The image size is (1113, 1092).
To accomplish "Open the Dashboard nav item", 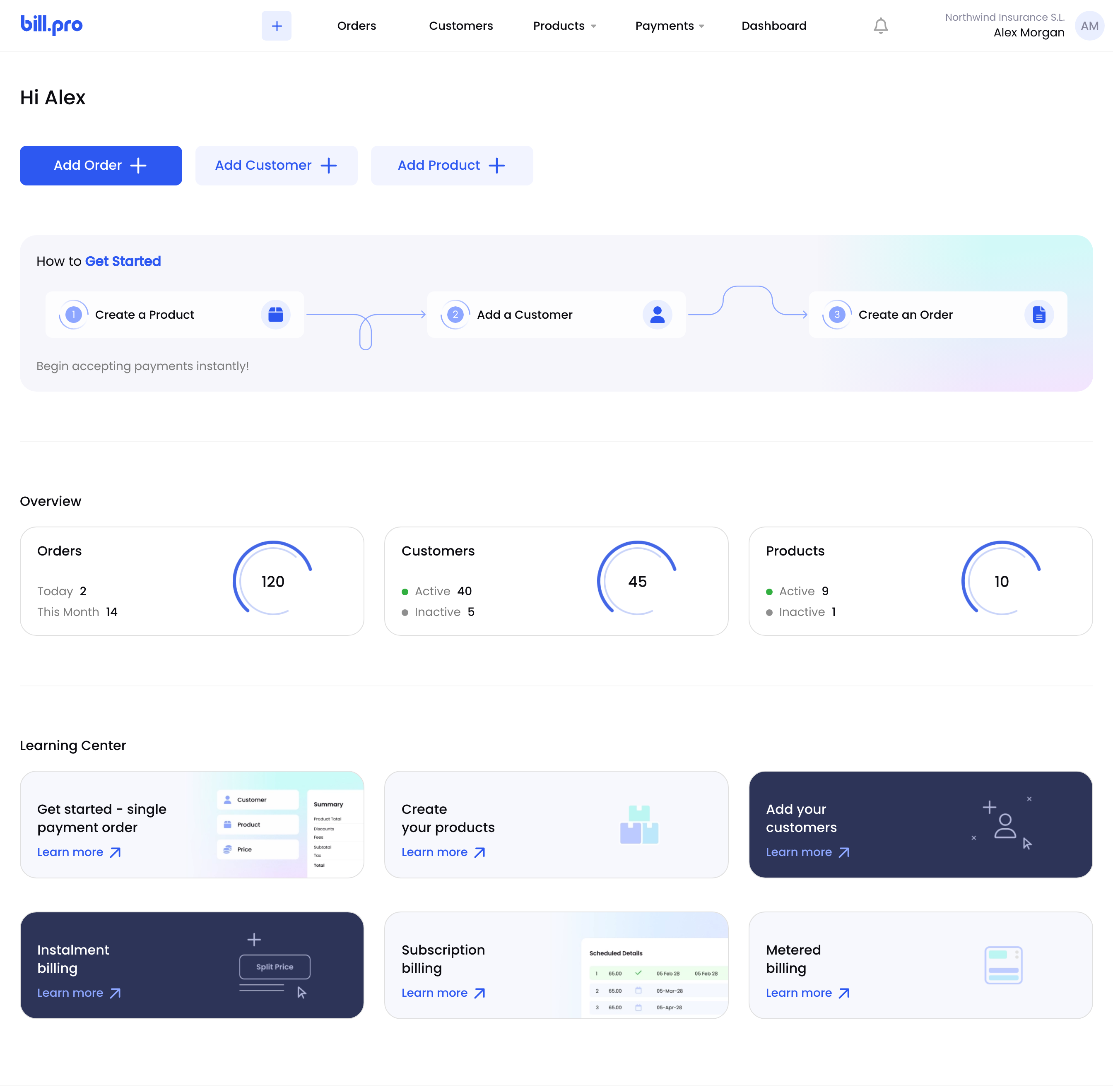I will pyautogui.click(x=774, y=26).
